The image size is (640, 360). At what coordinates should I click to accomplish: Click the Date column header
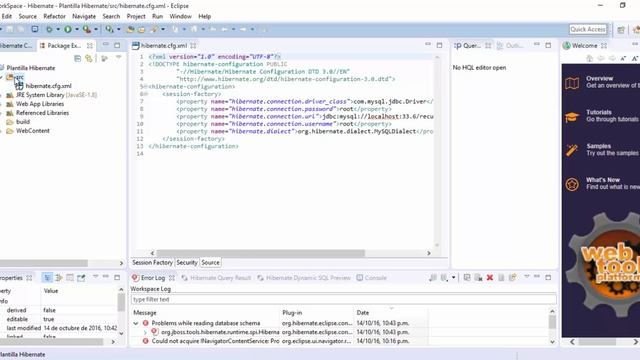point(362,313)
